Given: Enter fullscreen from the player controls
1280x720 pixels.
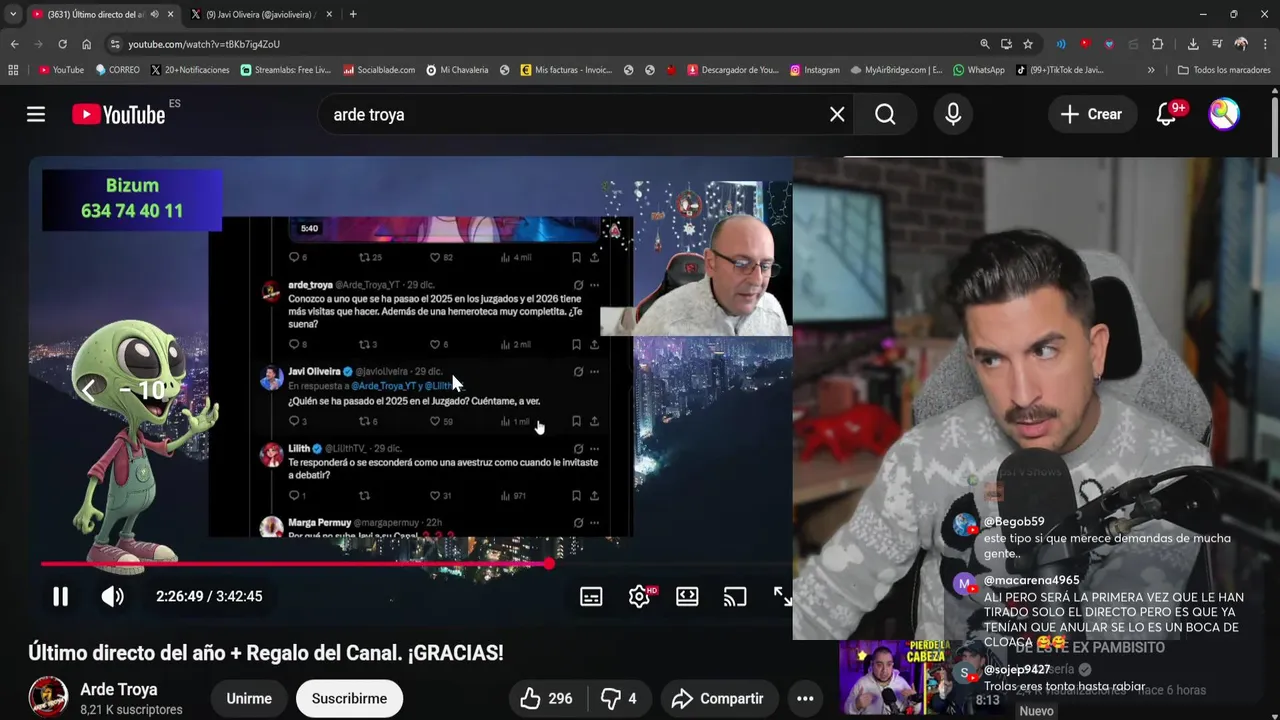Looking at the screenshot, I should pos(782,597).
